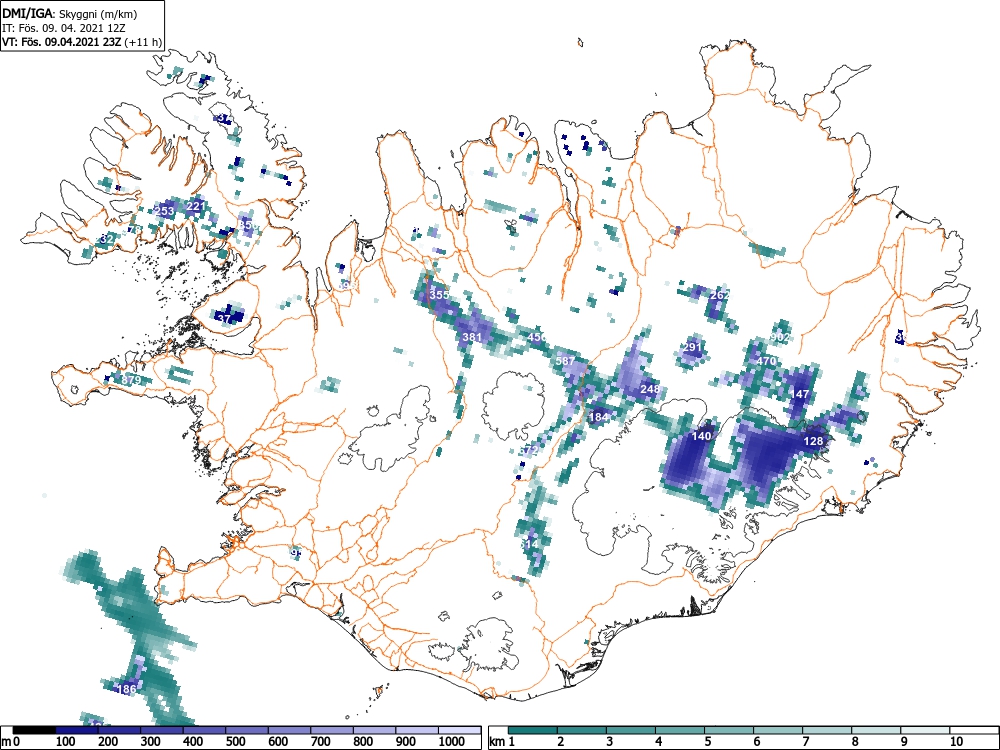The width and height of the screenshot is (1000, 750).
Task: Click the white 9–10 km legend swatch
Action: coord(925,730)
